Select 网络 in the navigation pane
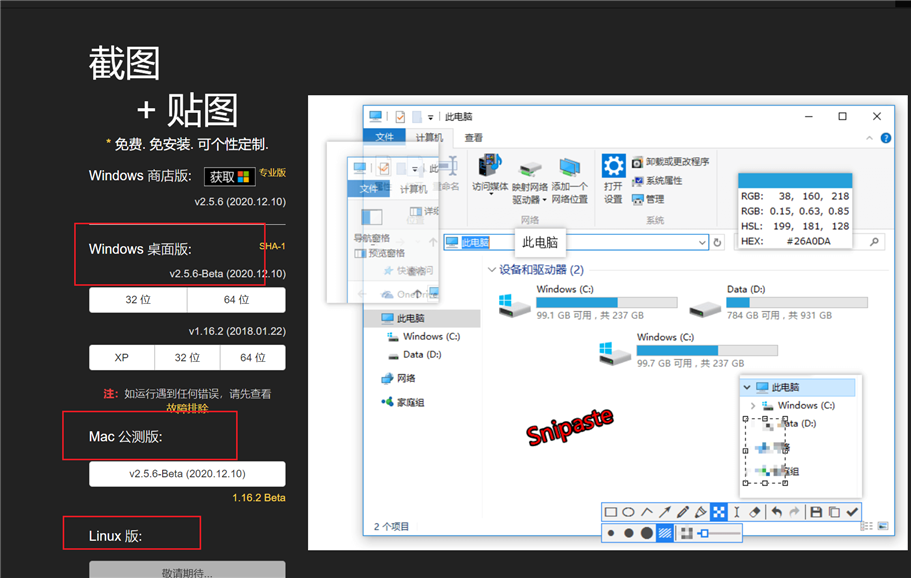This screenshot has width=911, height=578. click(398, 378)
